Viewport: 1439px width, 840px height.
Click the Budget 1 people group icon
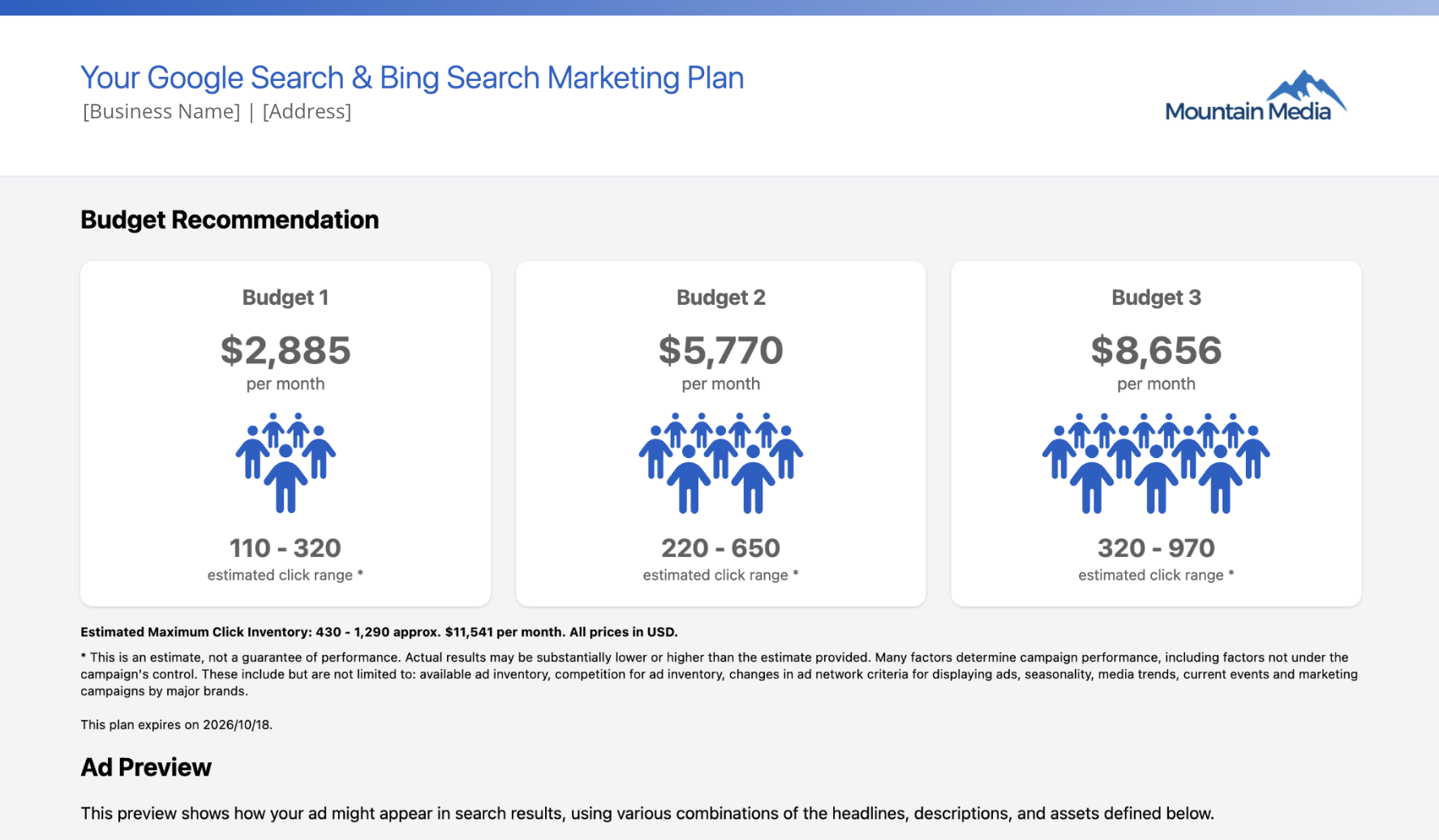[286, 463]
